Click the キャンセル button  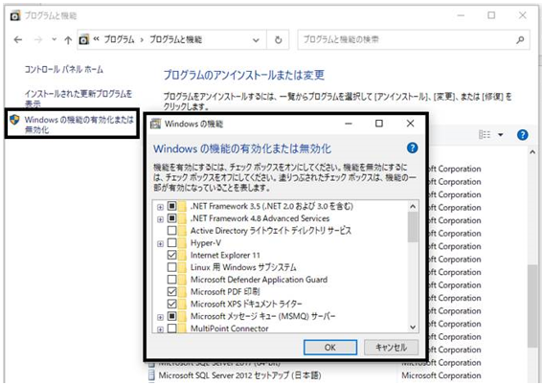391,347
